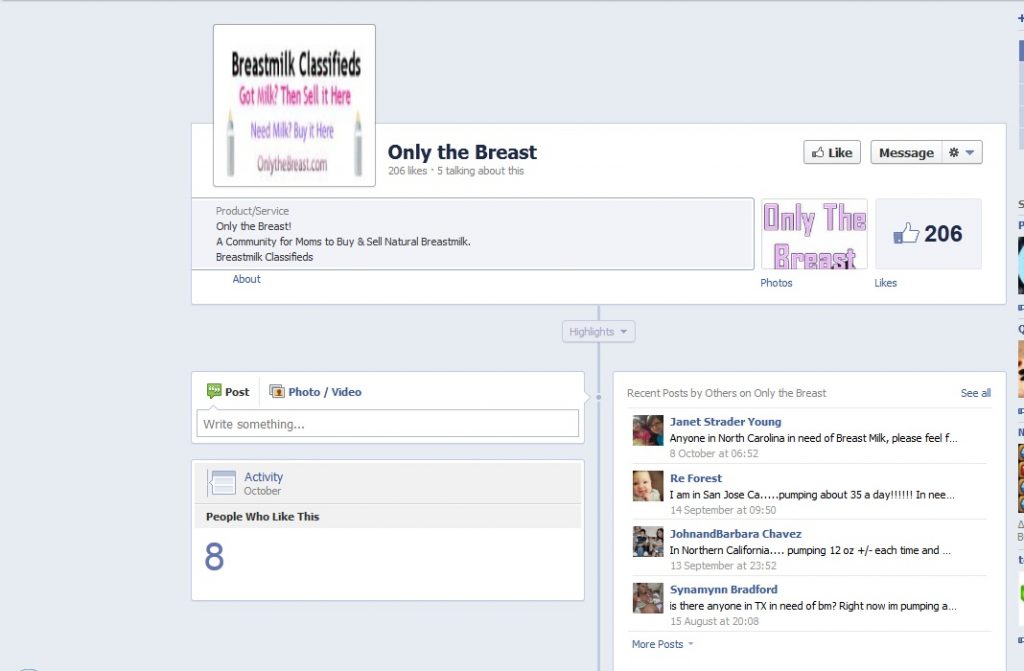Screen dimensions: 1024x671
Task: Click See all recent posts
Action: tap(975, 393)
